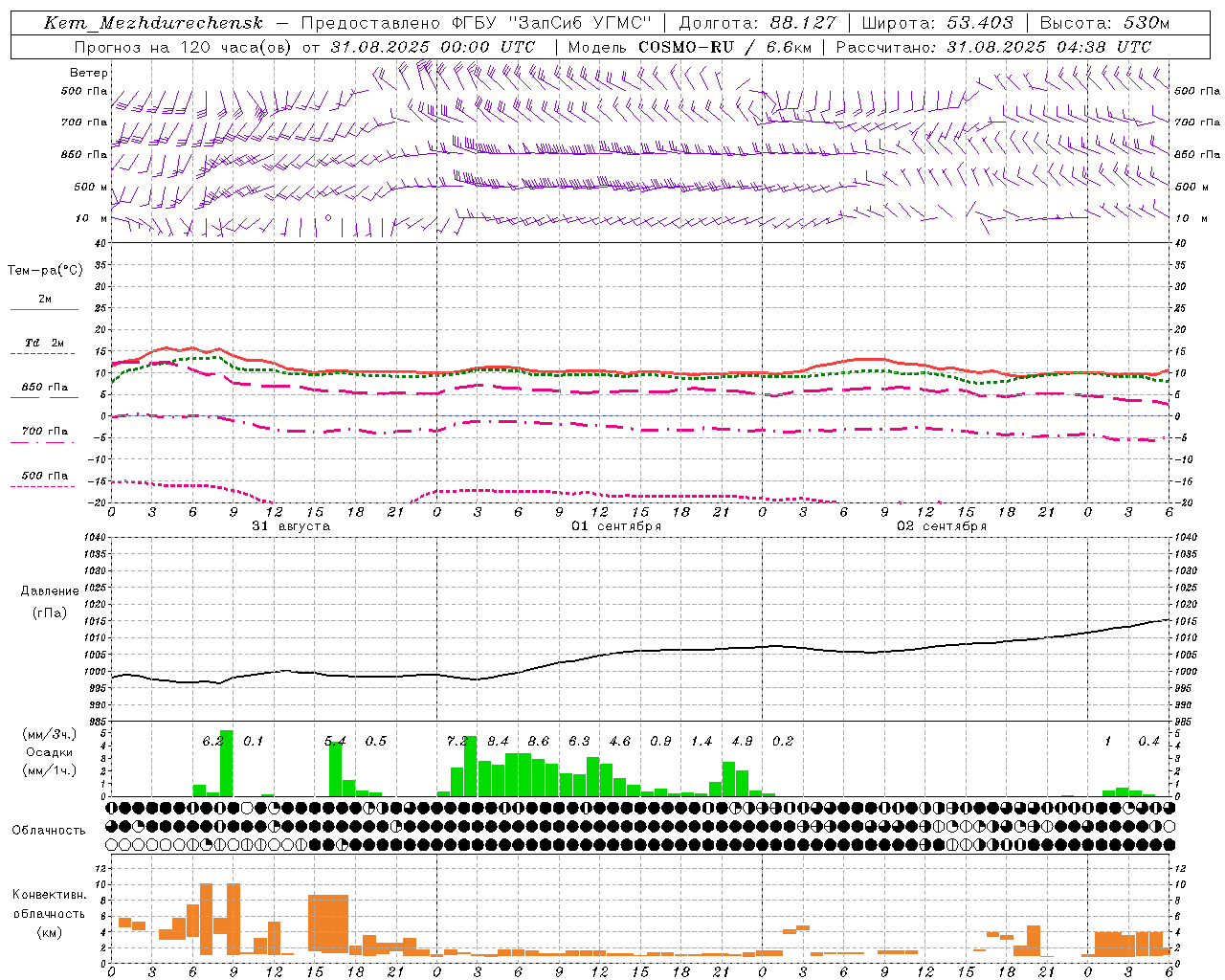Click the 850 гПа temperature legend entry
Viewport: 1225px width, 980px height.
45,388
